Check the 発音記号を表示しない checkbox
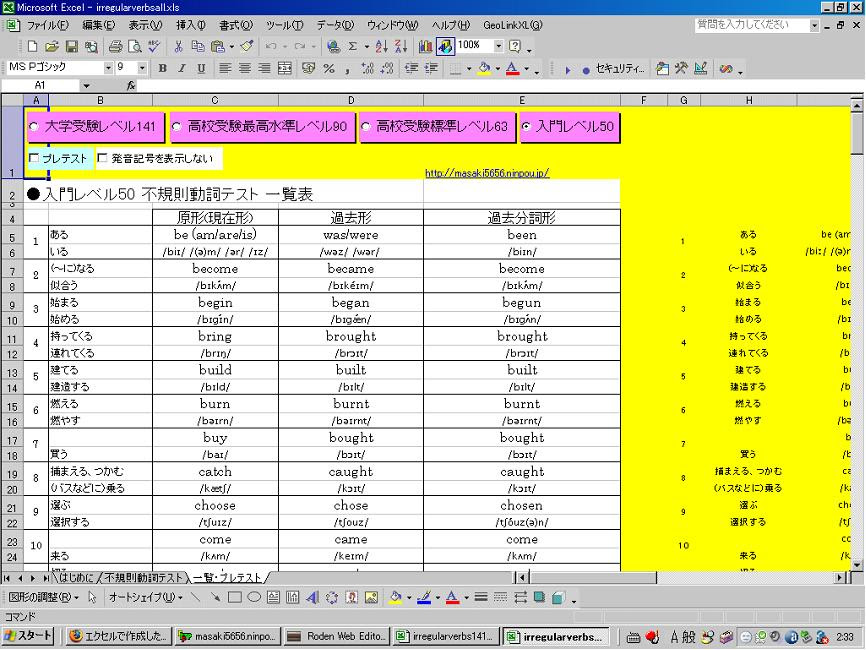This screenshot has height=650, width=866. click(x=100, y=158)
